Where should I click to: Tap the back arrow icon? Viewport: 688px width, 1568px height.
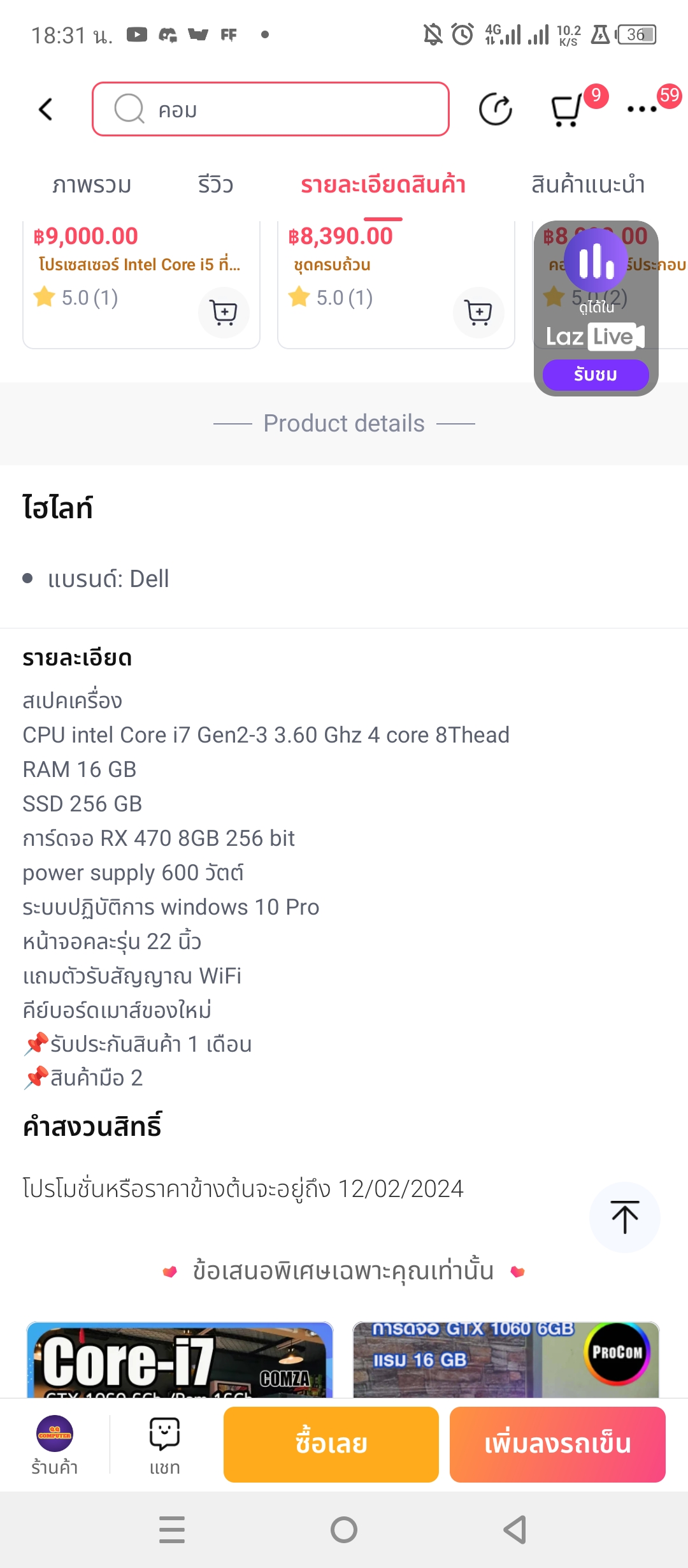(46, 110)
